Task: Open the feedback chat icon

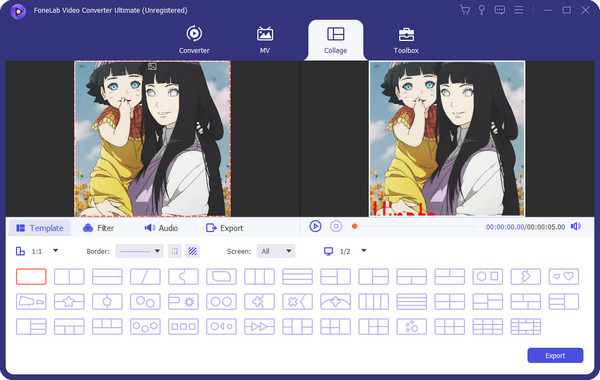Action: tap(499, 10)
